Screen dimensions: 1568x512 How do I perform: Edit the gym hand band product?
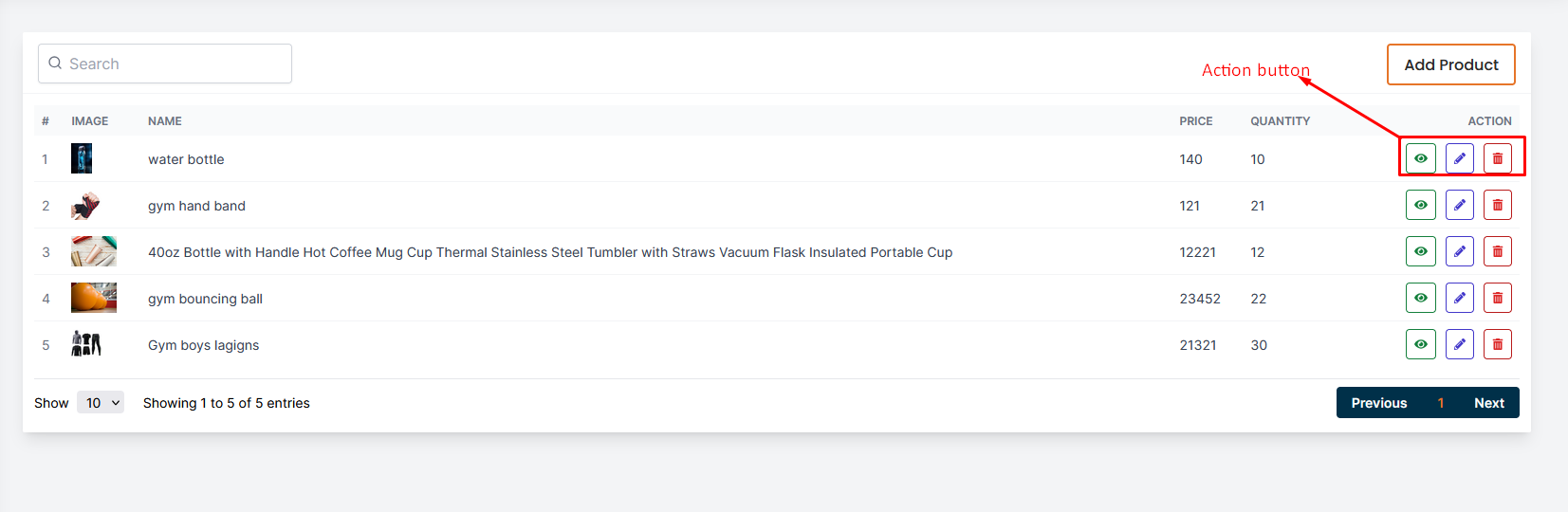click(1459, 205)
